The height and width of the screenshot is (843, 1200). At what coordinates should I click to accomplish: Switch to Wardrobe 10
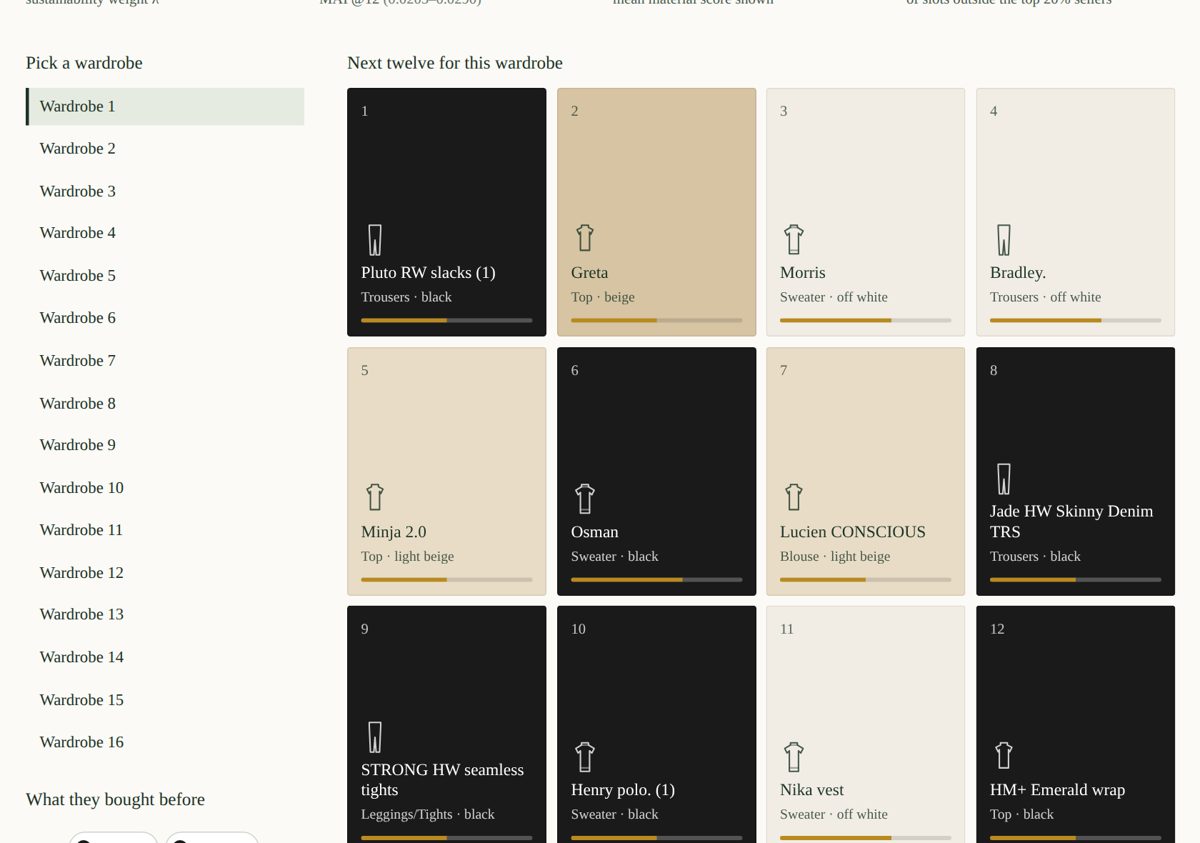tap(165, 488)
